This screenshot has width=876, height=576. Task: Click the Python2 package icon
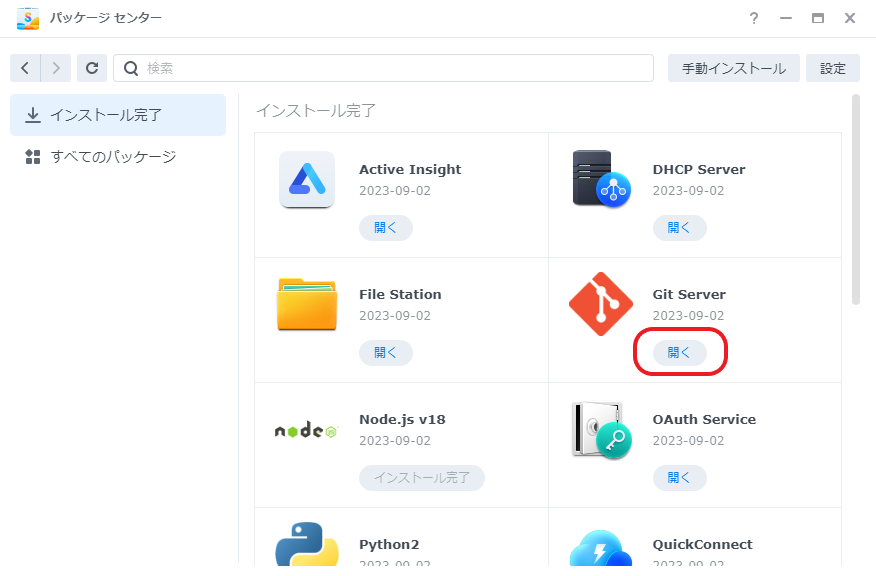click(x=307, y=545)
